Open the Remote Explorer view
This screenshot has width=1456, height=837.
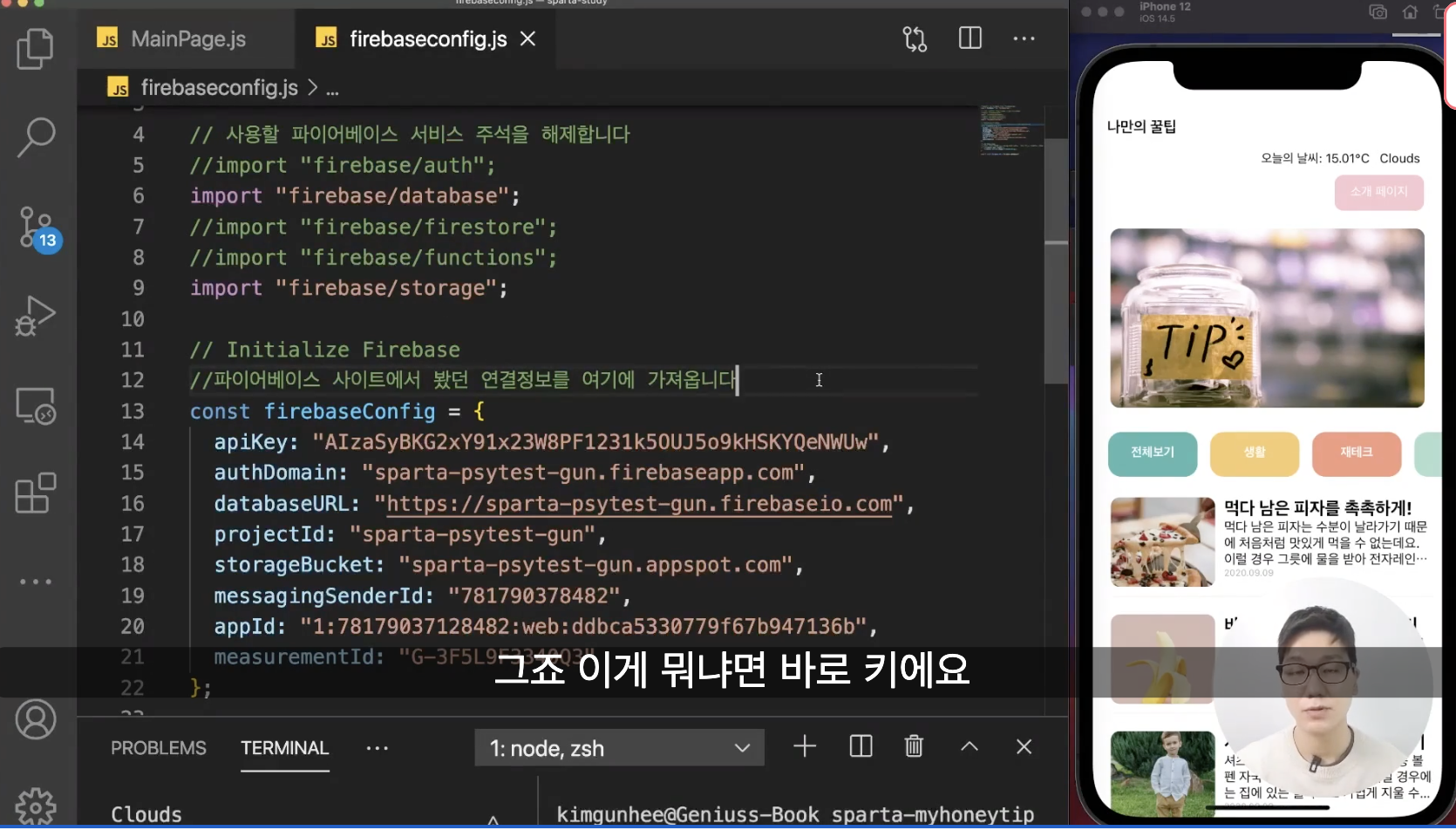point(36,405)
